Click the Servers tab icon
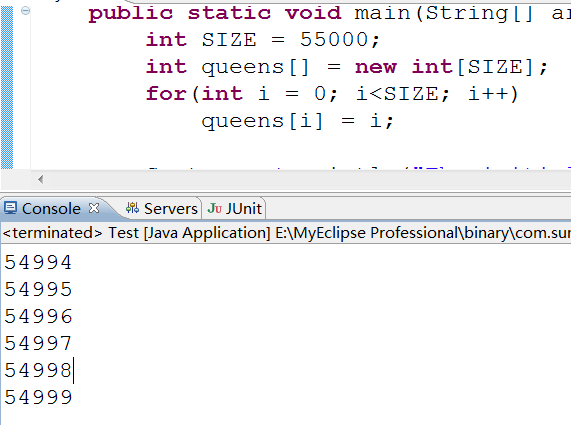Viewport: 571px width, 425px height. click(x=132, y=208)
